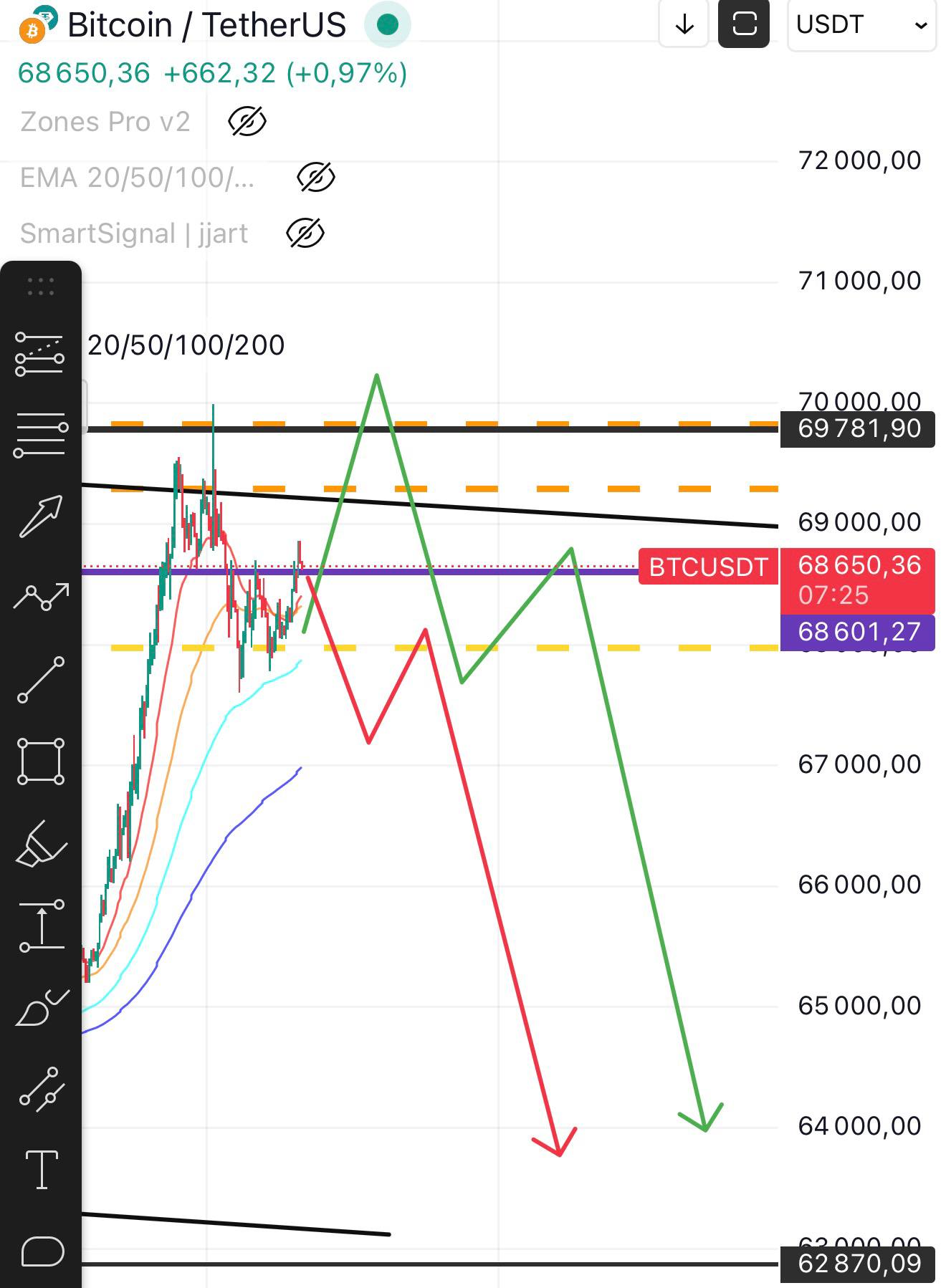Select the rectangle shape tool
This screenshot has height=1288, width=946.
[41, 761]
